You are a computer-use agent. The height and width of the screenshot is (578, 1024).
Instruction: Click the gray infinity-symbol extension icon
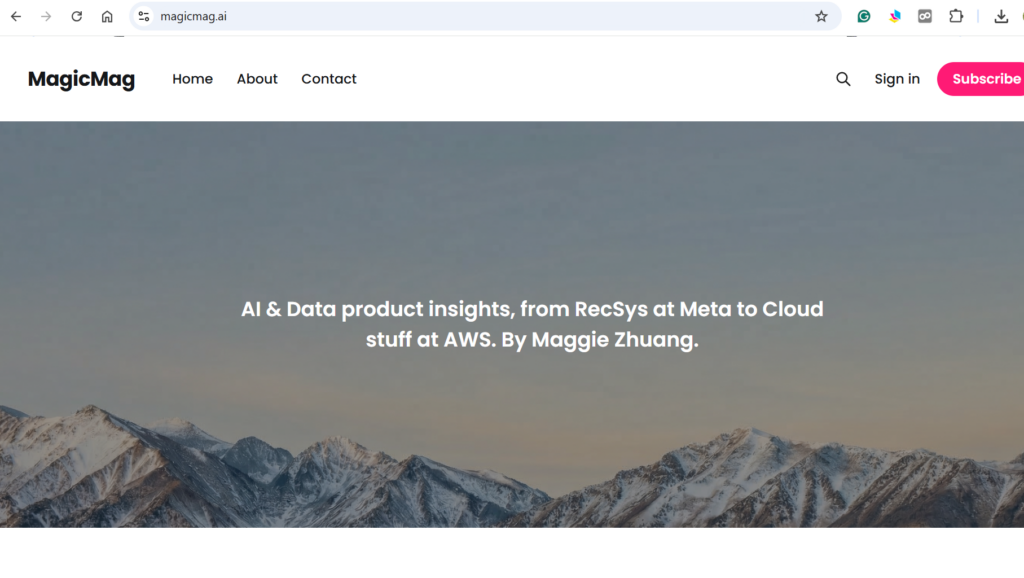click(925, 16)
